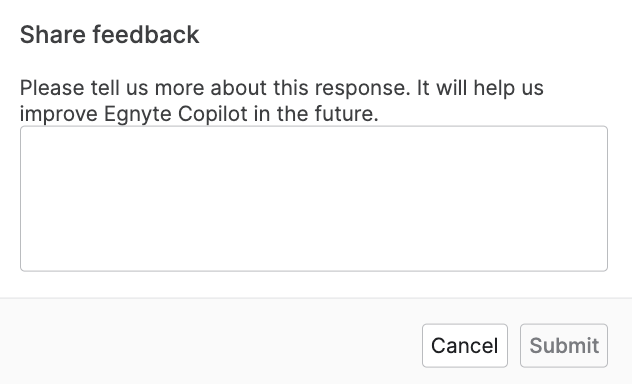
Task: Abort feedback by clicking Cancel
Action: tap(465, 346)
